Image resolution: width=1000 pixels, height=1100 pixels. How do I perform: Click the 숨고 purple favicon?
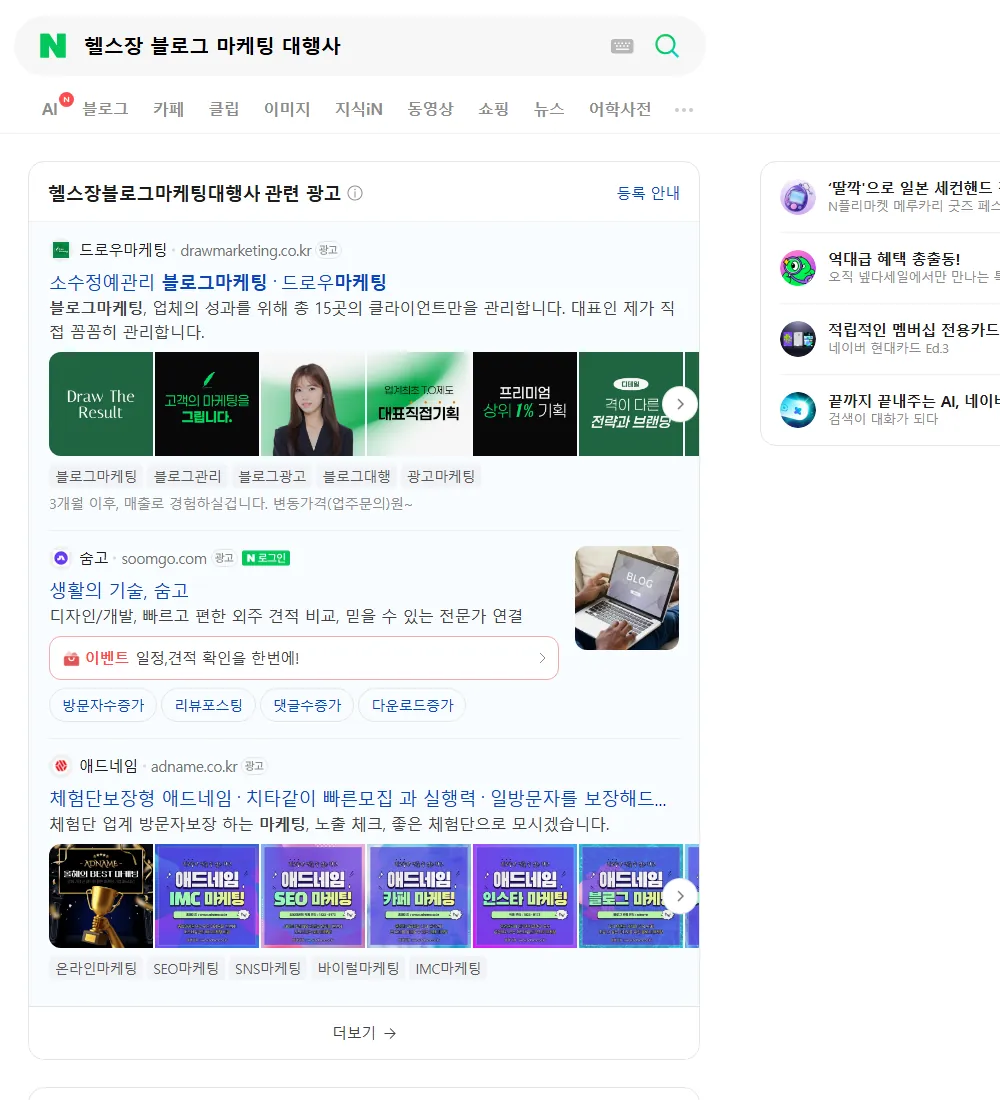(61, 558)
